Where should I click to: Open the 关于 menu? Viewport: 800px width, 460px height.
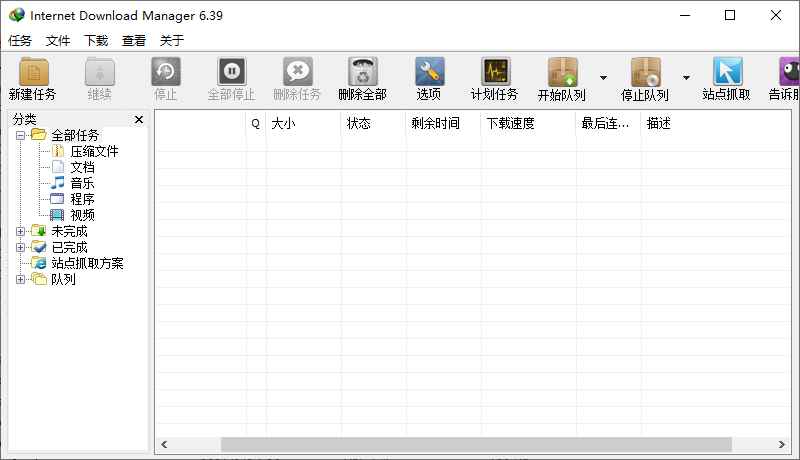click(172, 40)
